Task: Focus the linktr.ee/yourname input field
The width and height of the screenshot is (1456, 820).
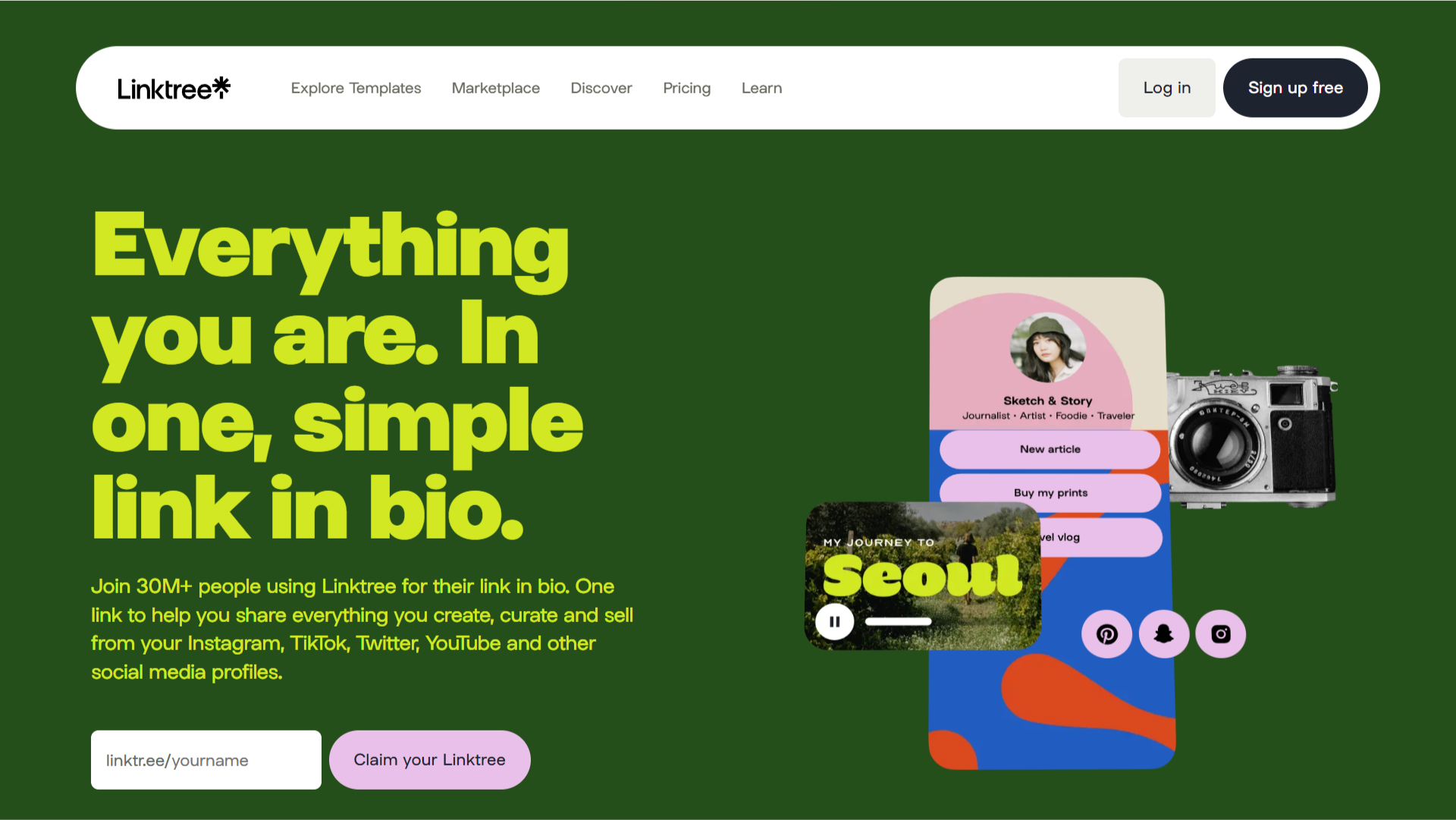Action: (206, 760)
